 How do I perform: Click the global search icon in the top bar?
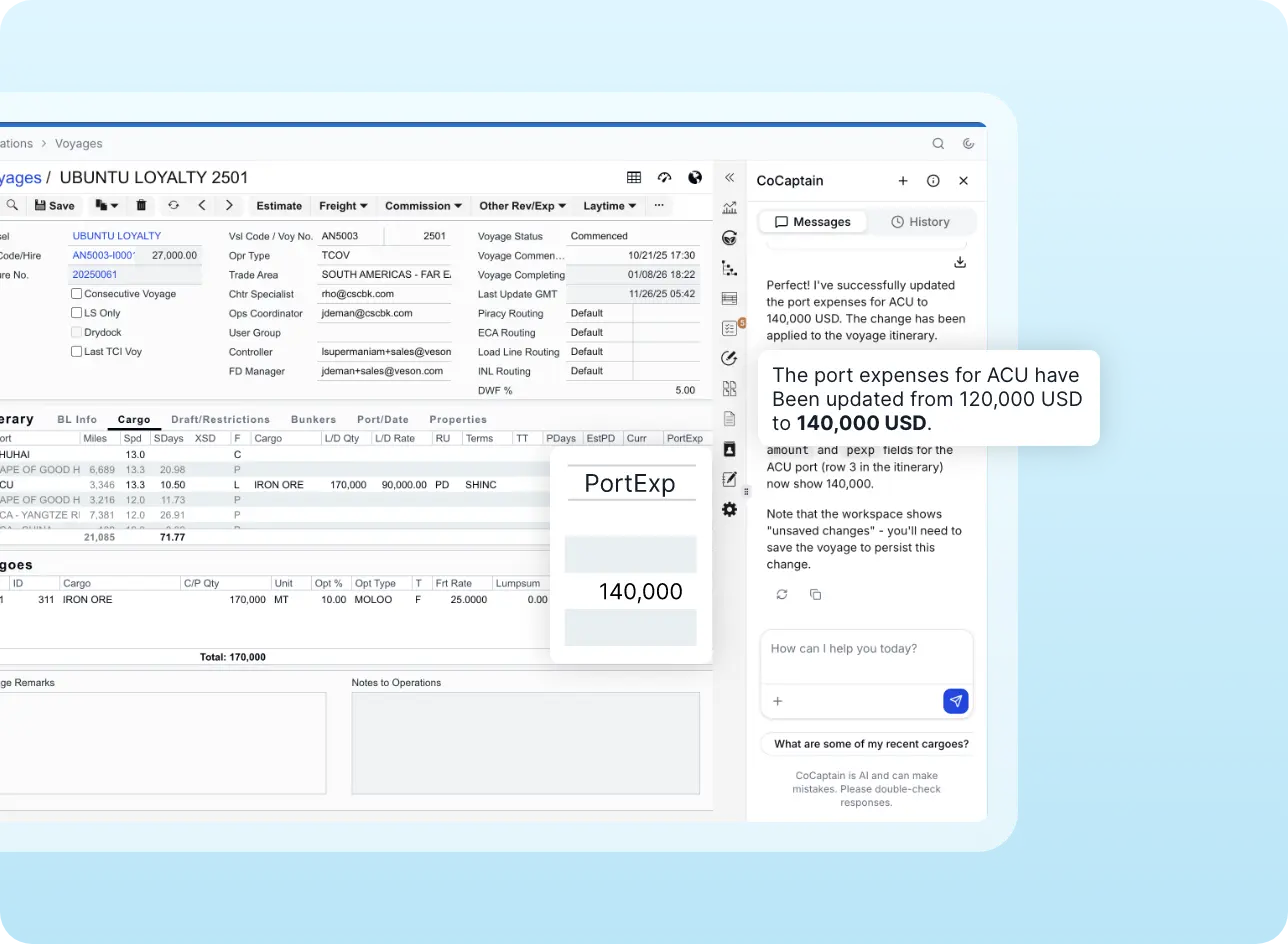tap(938, 143)
